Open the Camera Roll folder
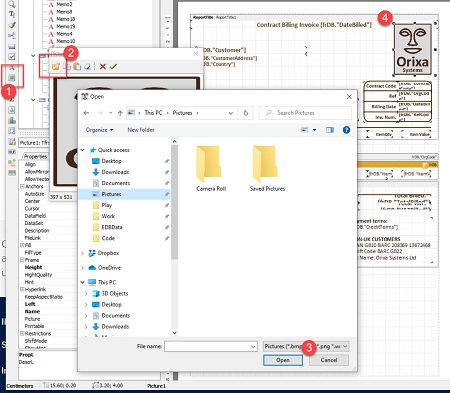The width and height of the screenshot is (450, 393). 211,168
